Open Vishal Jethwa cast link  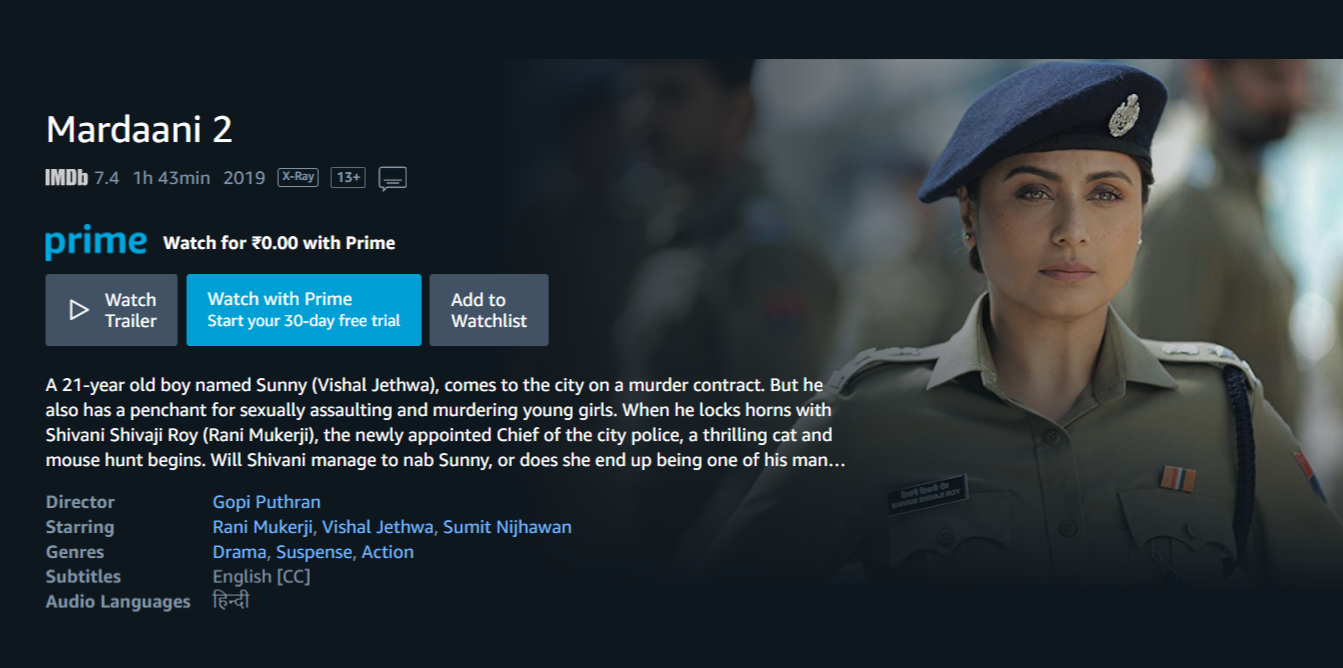(377, 527)
